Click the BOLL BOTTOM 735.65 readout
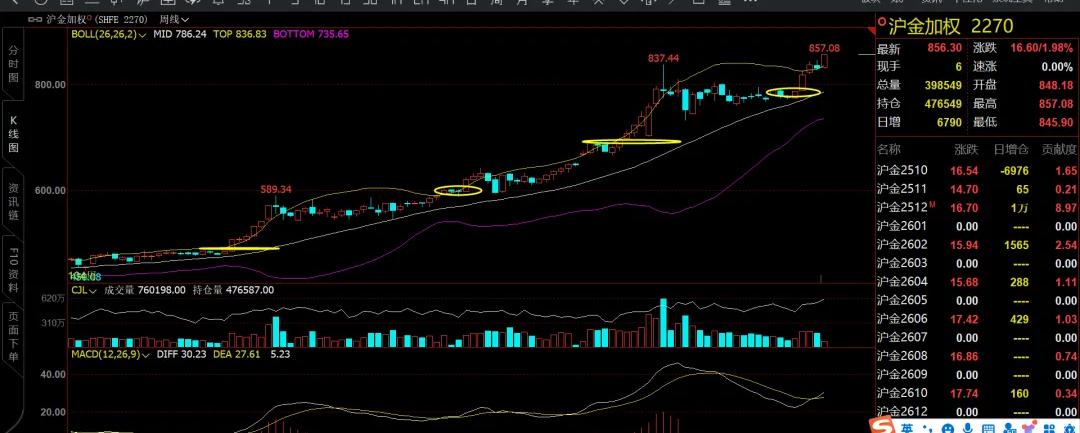Image resolution: width=1080 pixels, height=433 pixels. (310, 33)
